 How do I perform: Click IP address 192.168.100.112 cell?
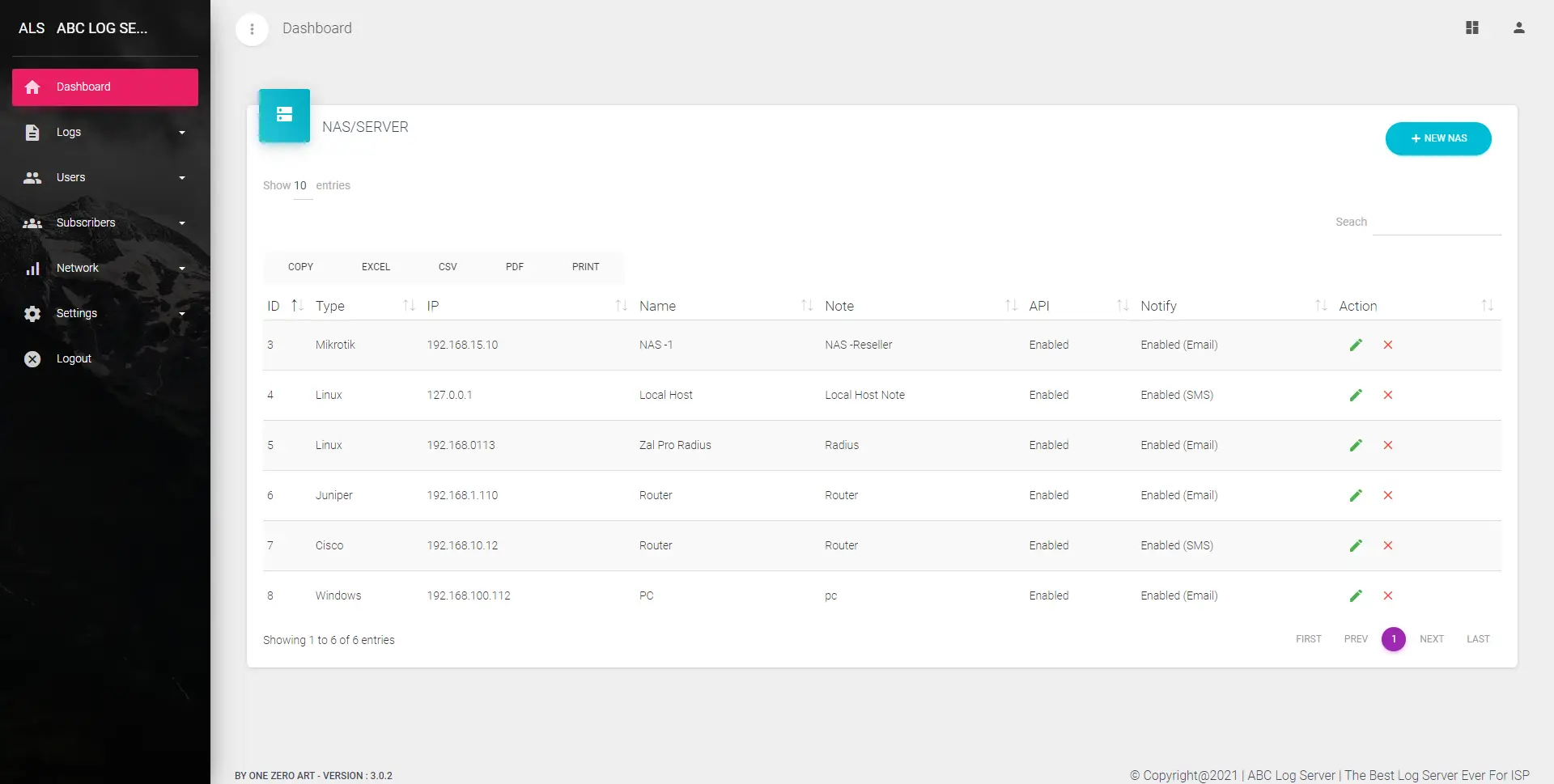point(469,595)
